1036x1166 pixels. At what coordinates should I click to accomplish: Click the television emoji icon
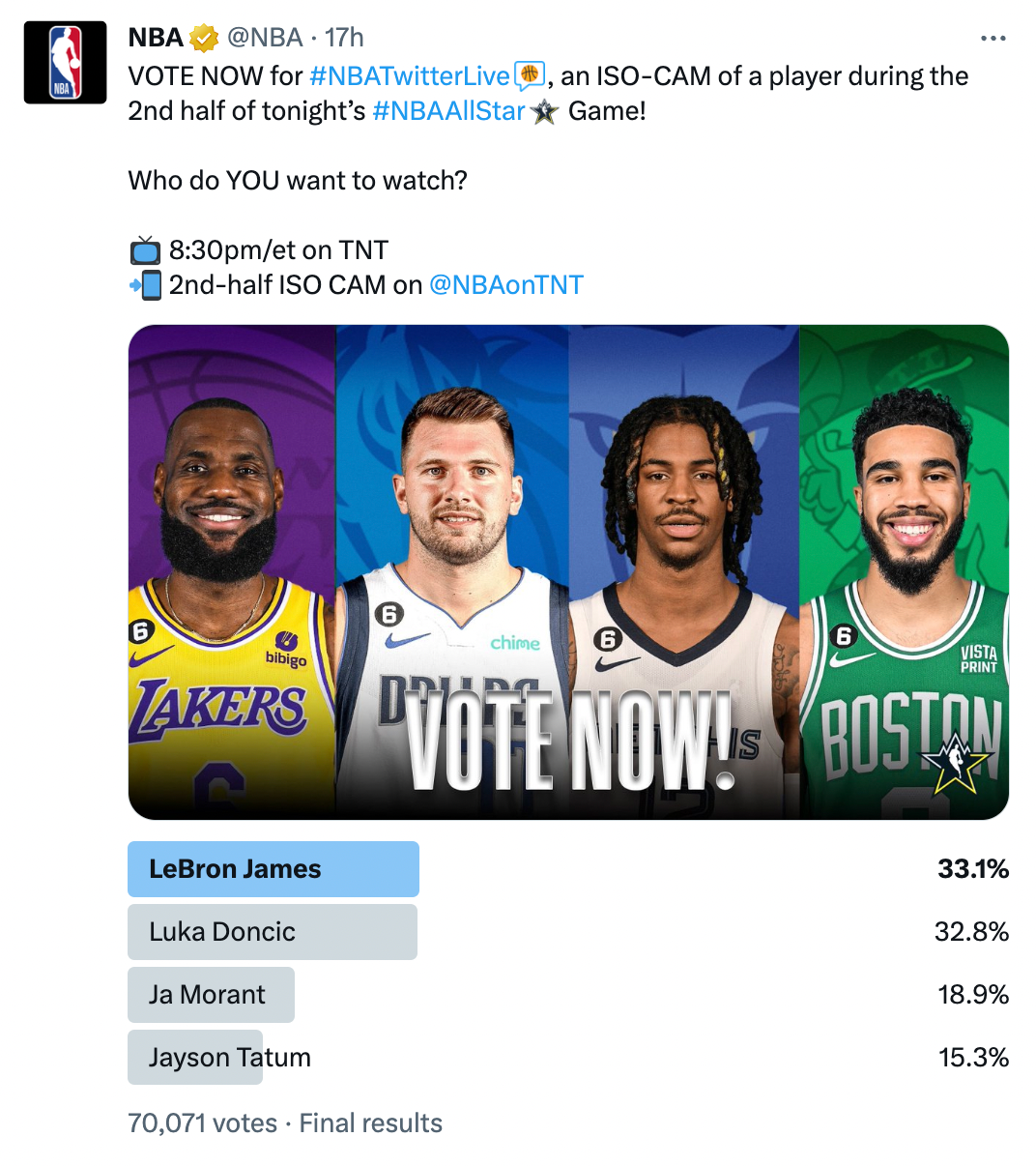coord(145,250)
